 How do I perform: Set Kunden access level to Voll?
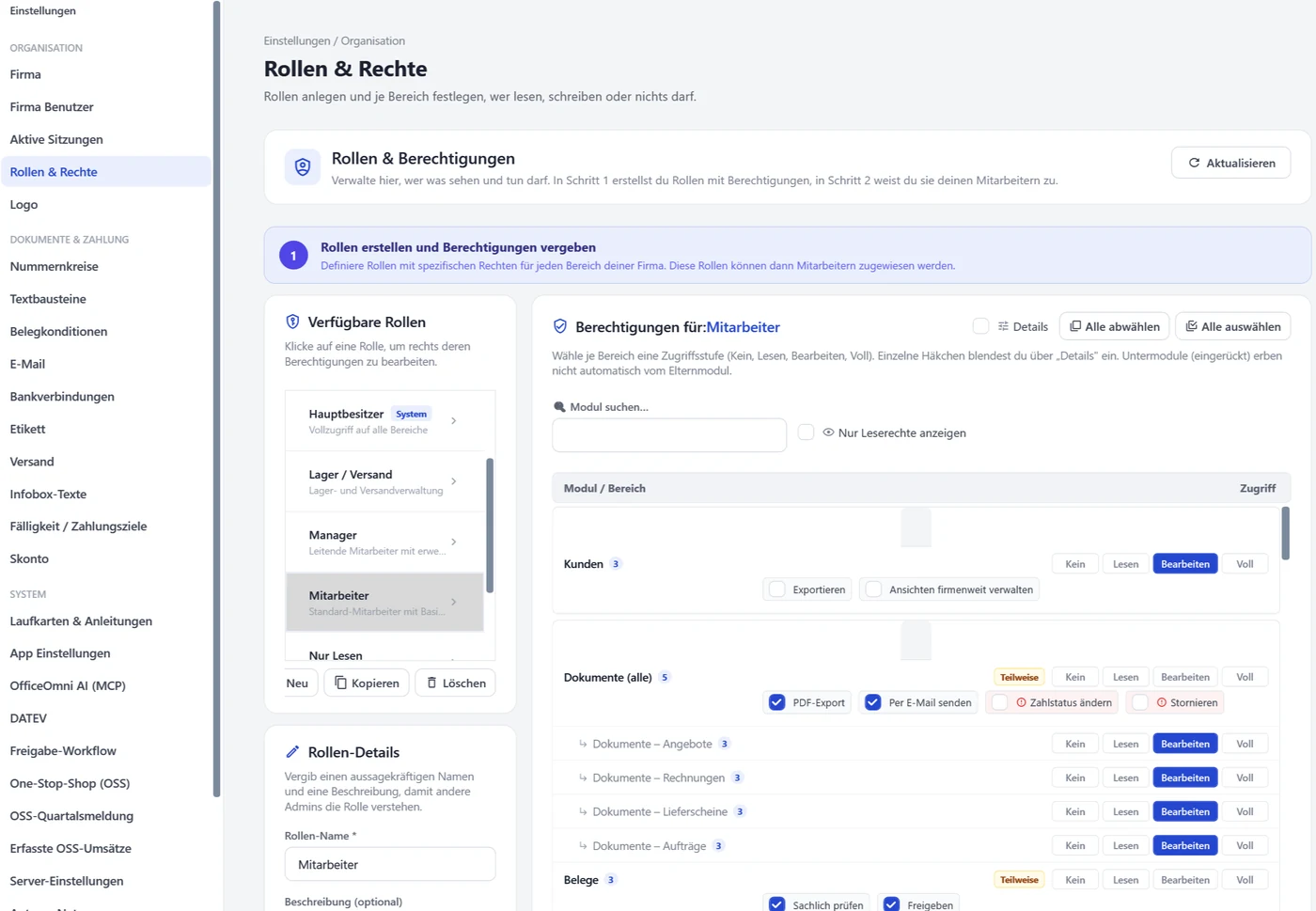click(1245, 564)
